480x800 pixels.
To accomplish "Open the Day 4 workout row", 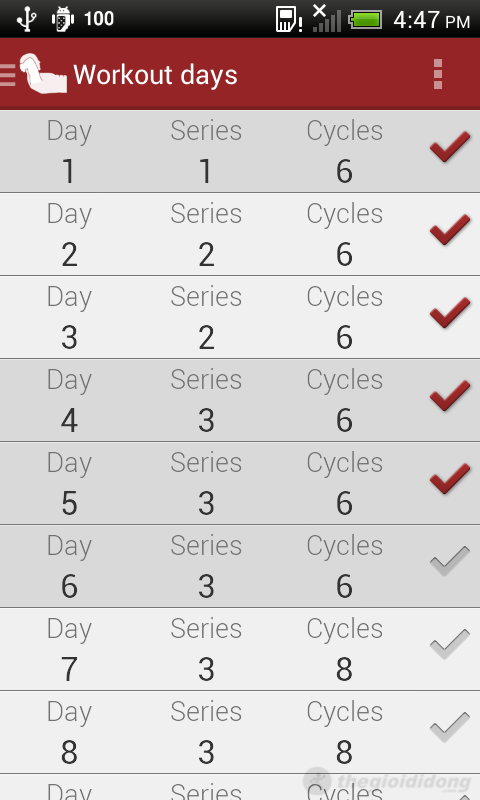I will 240,401.
